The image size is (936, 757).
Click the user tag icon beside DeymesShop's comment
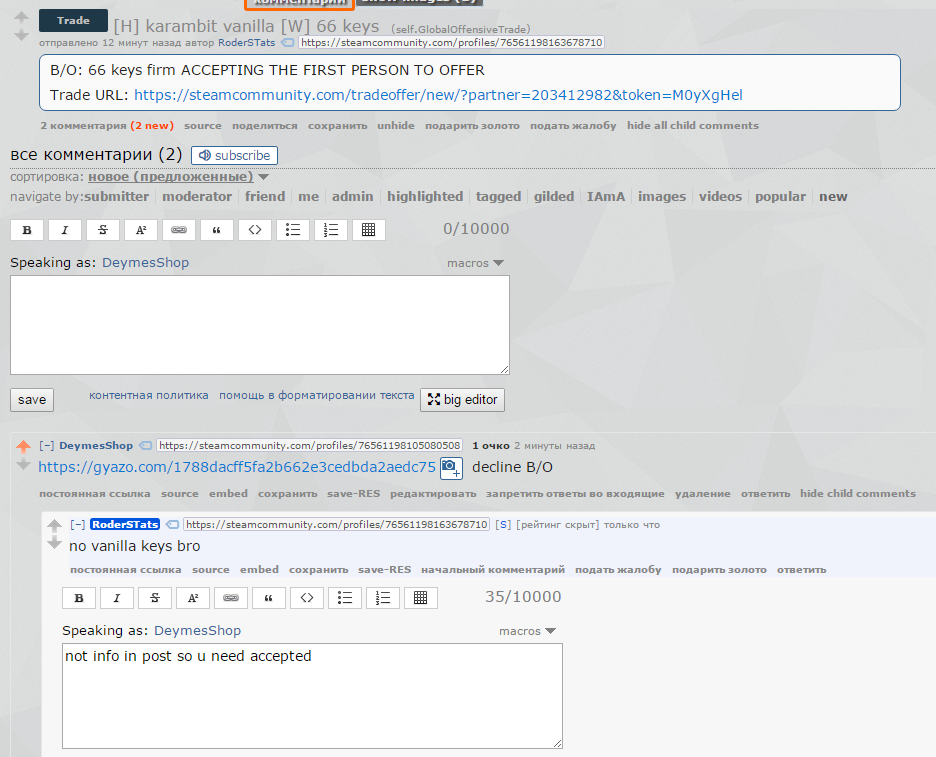[x=145, y=445]
